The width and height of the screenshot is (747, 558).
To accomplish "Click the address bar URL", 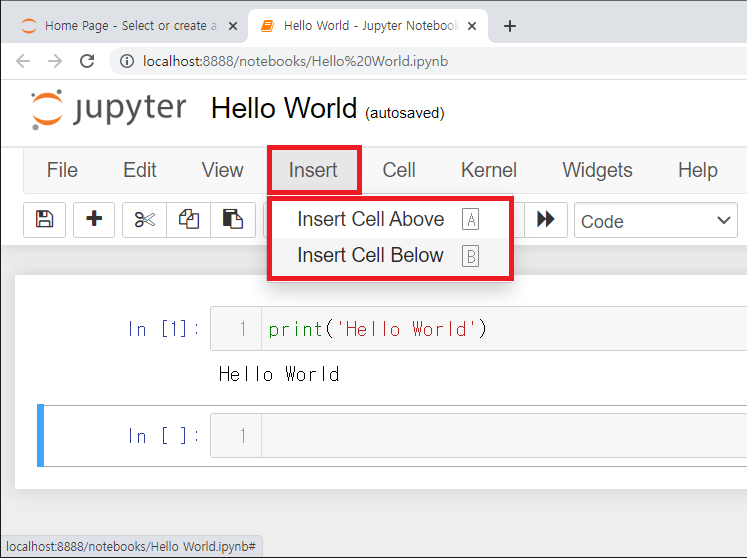I will pyautogui.click(x=295, y=61).
